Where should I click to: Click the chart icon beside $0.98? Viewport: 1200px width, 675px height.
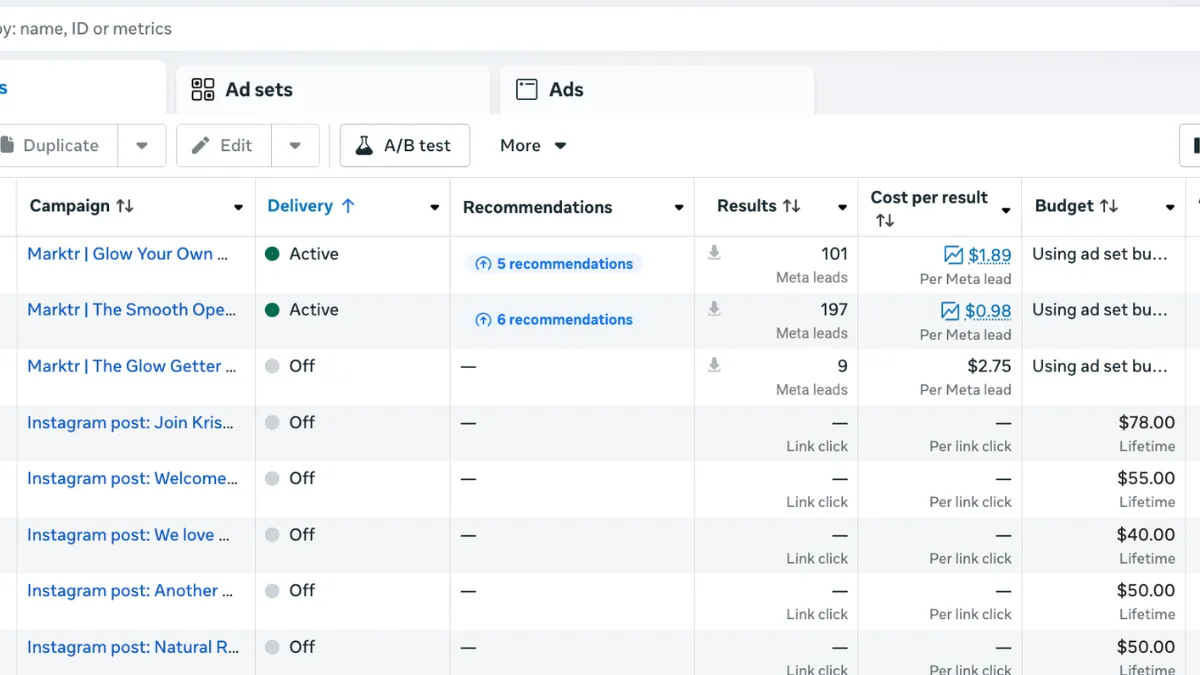coord(950,311)
